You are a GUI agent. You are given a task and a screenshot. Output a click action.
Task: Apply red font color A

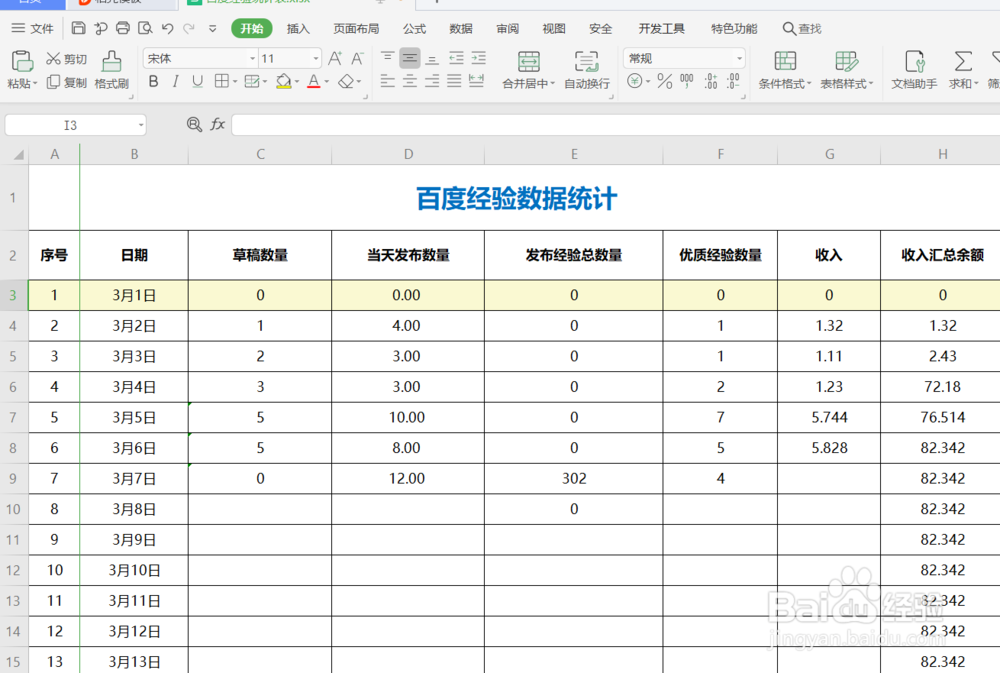click(x=313, y=81)
